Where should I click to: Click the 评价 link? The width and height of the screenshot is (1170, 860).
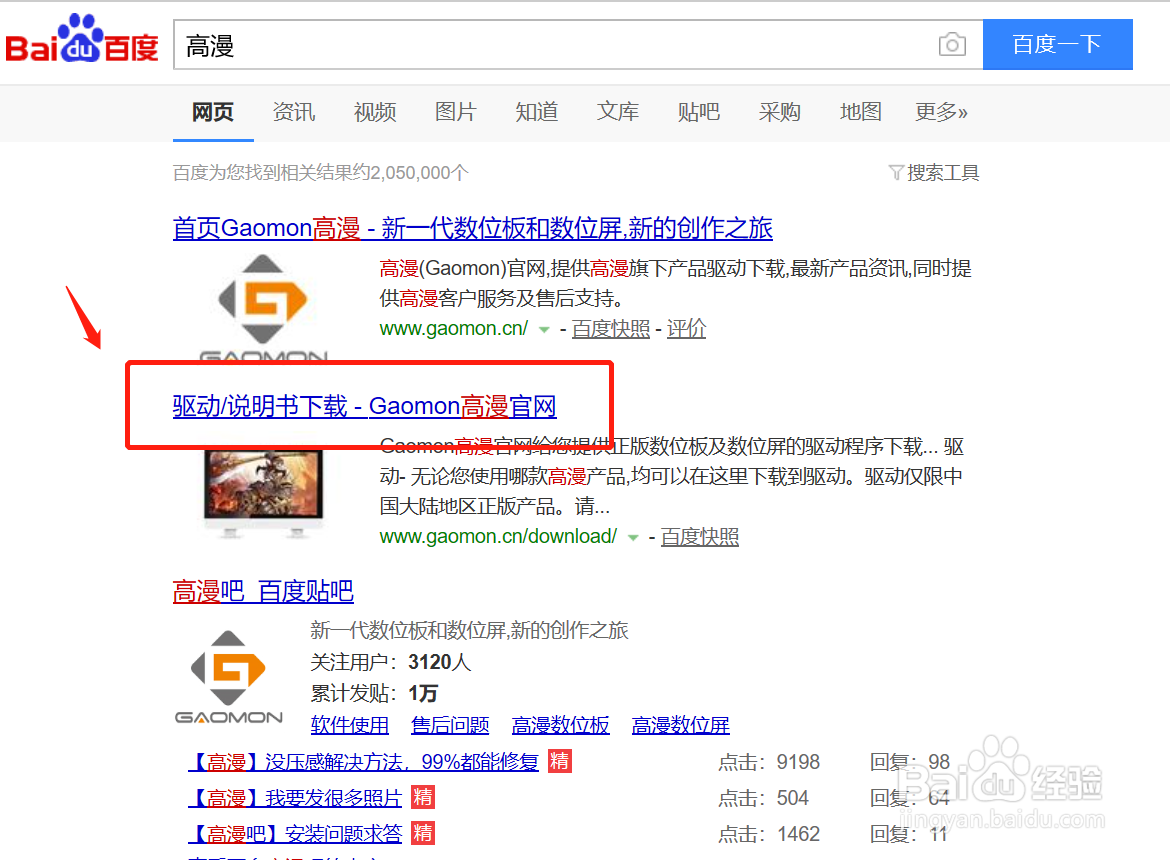pos(686,329)
